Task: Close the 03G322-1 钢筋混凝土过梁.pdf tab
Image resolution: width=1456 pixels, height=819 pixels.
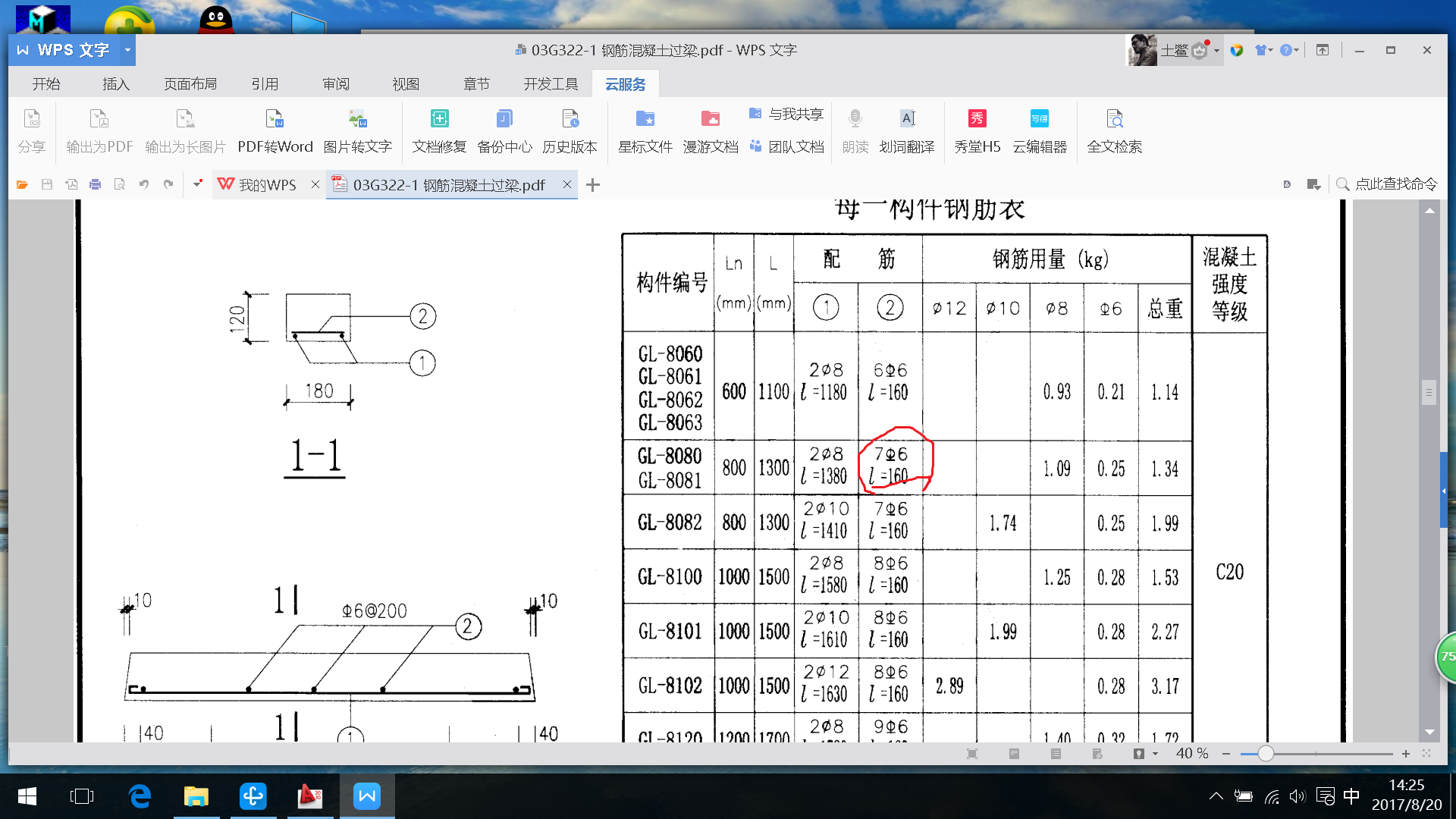Action: coord(566,184)
